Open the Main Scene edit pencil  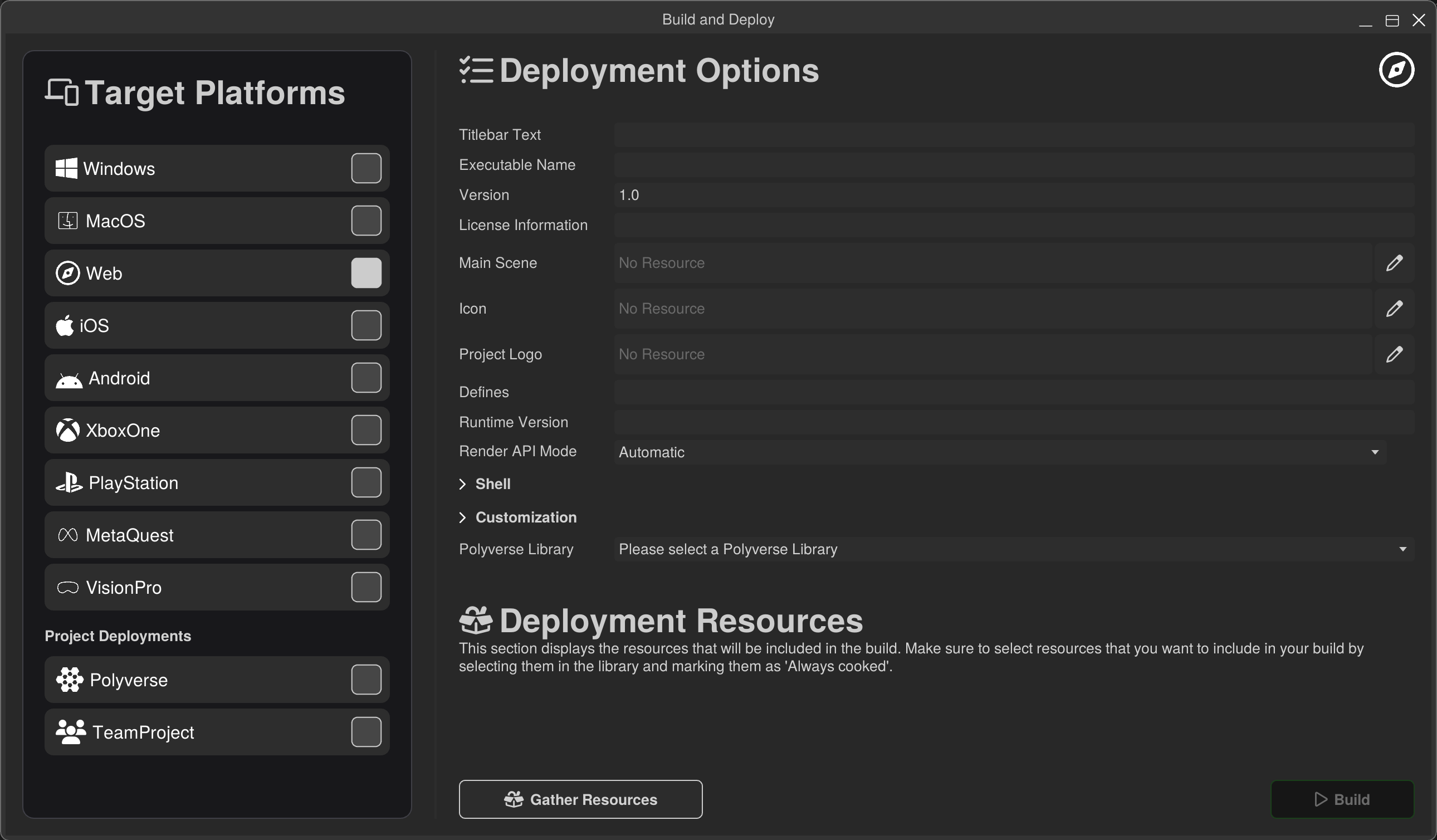[x=1395, y=262]
